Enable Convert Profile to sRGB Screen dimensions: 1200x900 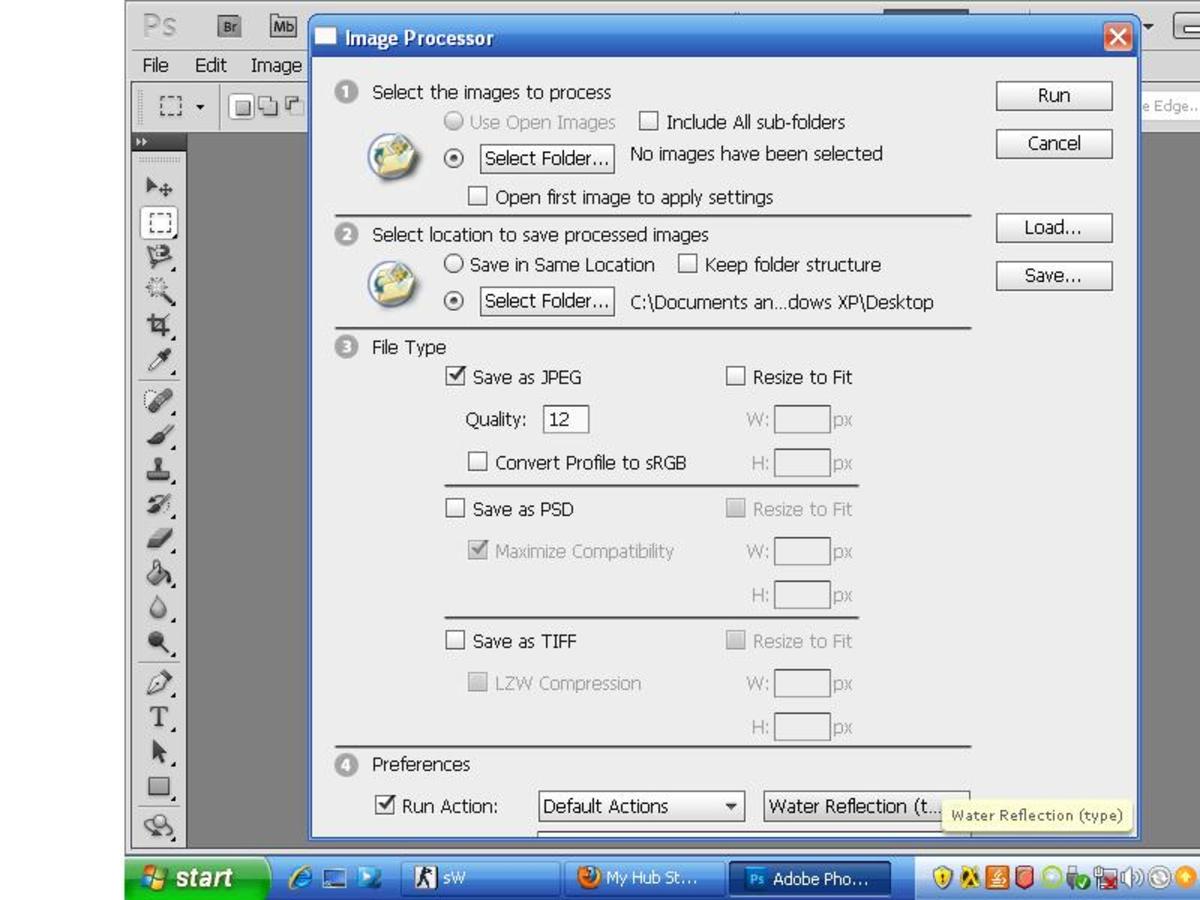coord(478,462)
